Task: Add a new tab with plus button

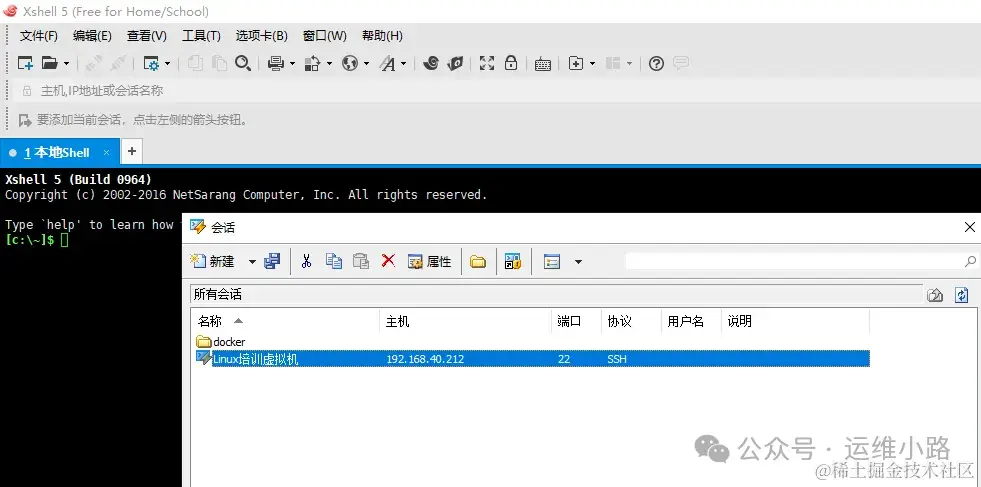Action: [131, 151]
